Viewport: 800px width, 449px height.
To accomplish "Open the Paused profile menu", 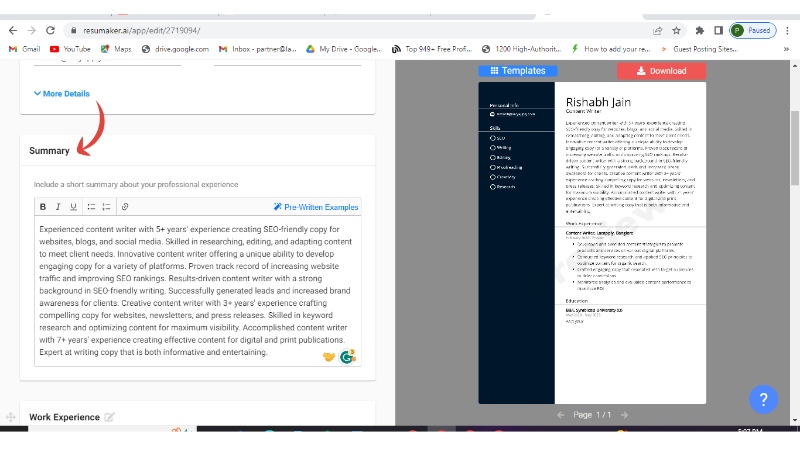I will point(752,31).
